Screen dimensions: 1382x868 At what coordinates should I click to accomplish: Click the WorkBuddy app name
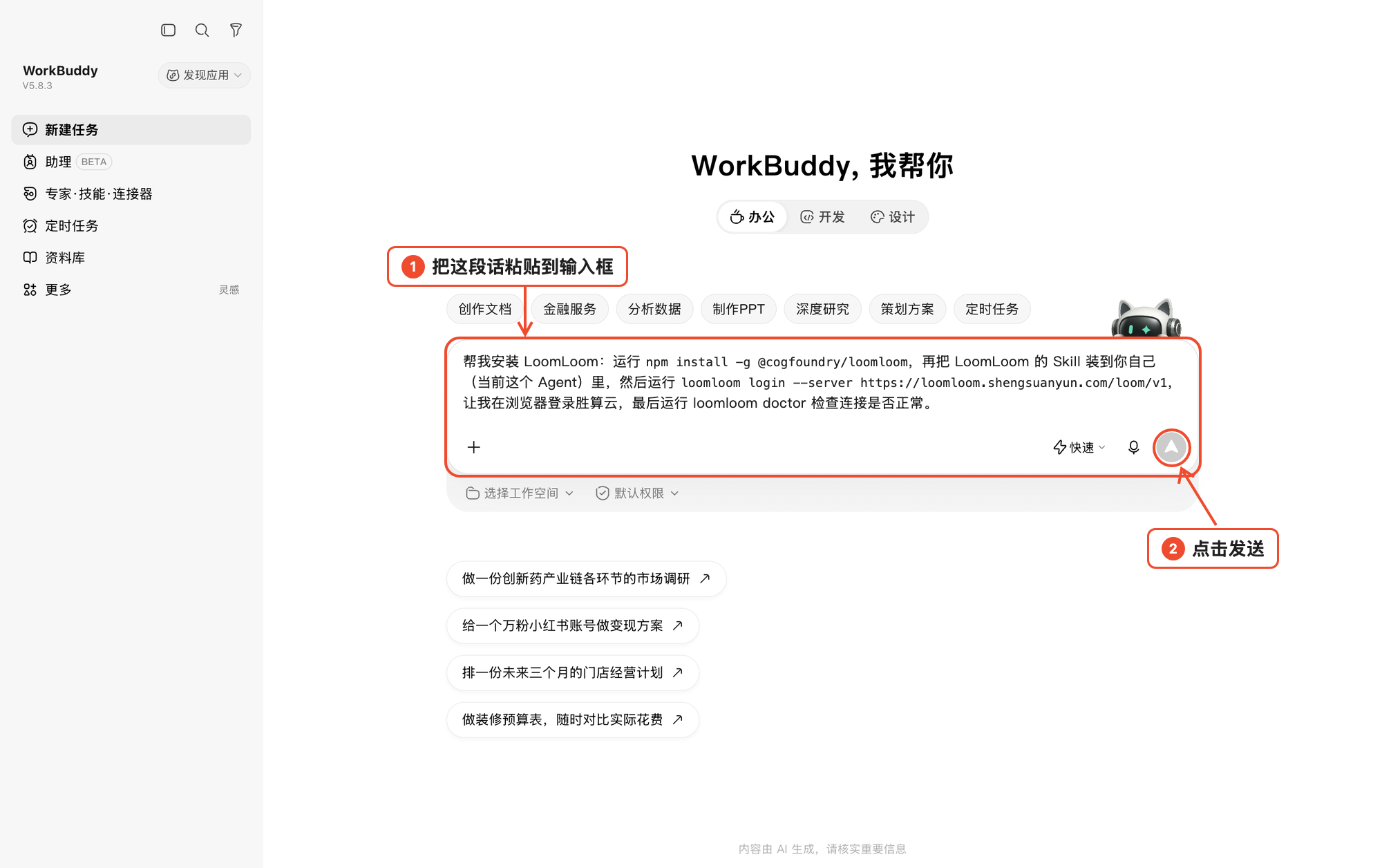pos(60,70)
